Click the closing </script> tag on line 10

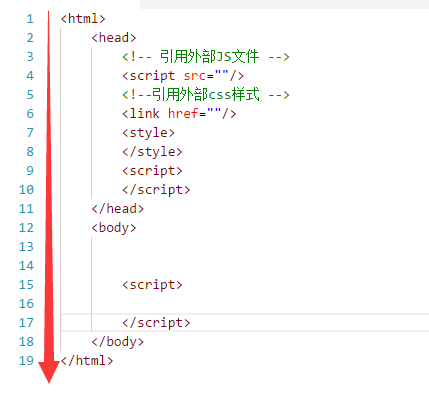(x=156, y=190)
